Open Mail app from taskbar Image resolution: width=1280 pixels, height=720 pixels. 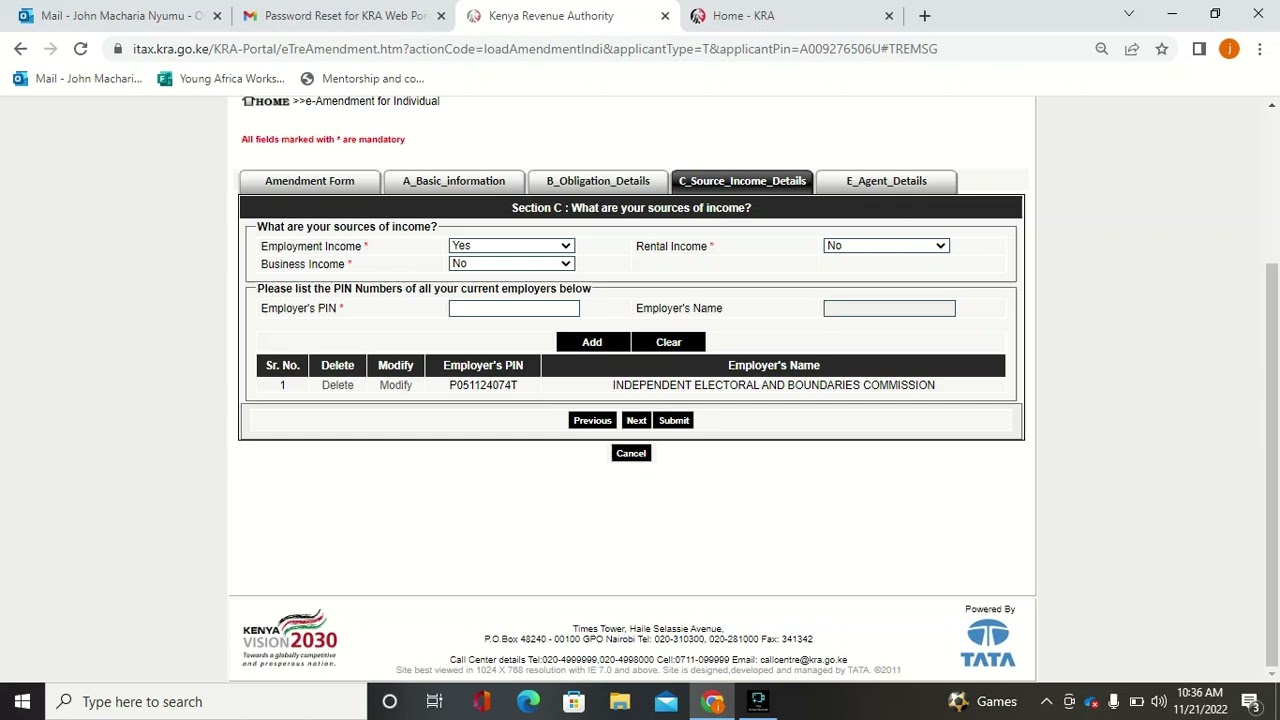click(665, 701)
